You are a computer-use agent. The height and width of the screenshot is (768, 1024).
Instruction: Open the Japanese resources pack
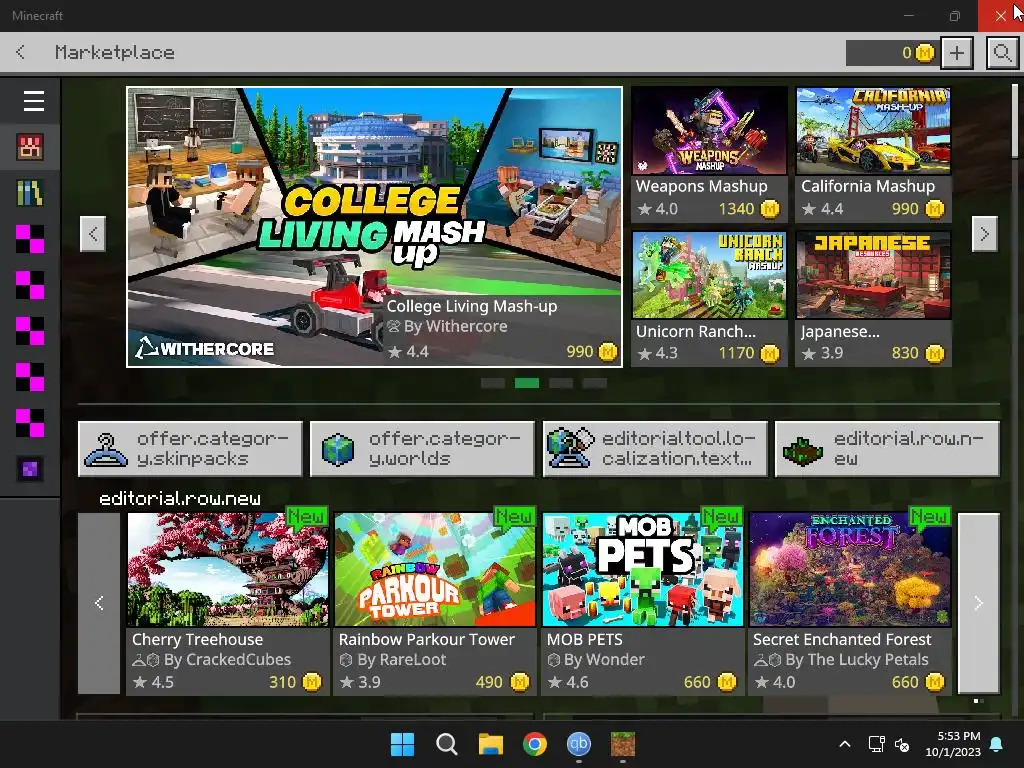tap(873, 298)
